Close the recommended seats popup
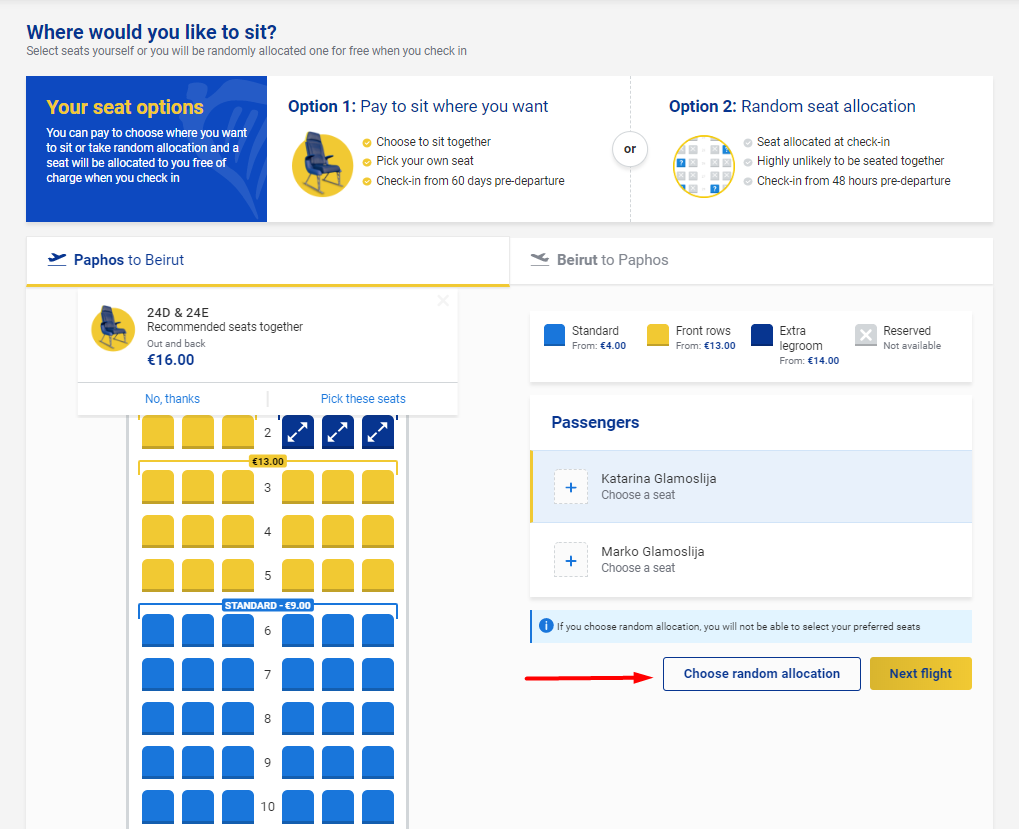 tap(443, 301)
